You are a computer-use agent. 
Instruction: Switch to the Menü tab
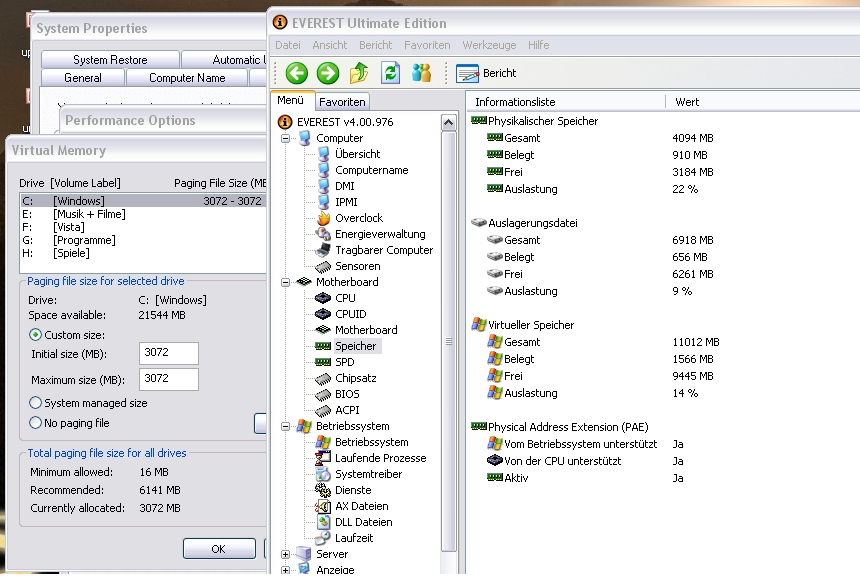[291, 100]
